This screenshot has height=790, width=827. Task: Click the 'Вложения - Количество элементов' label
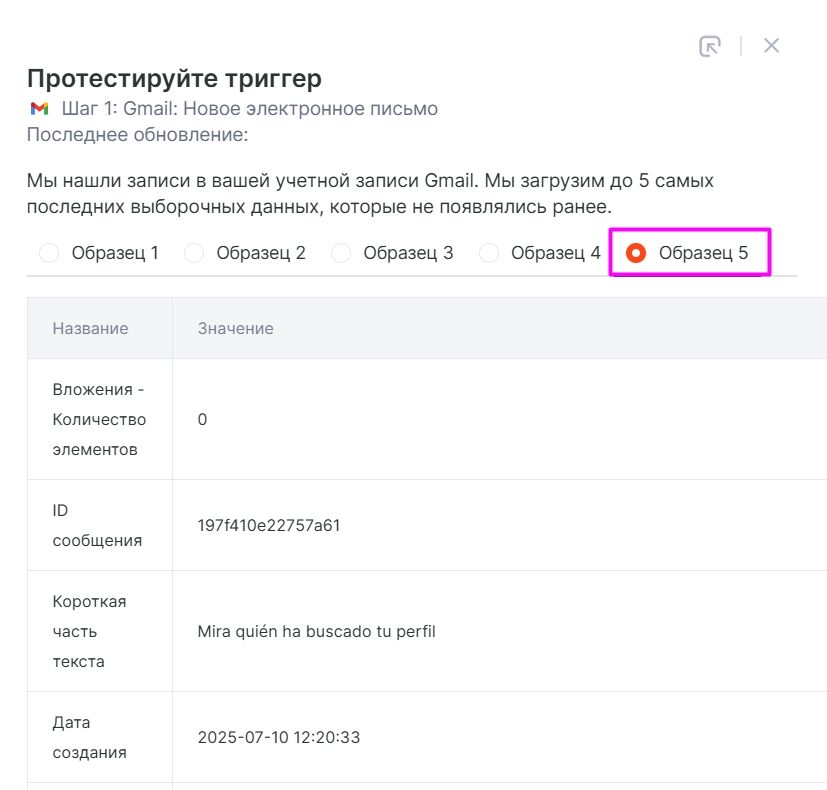click(x=99, y=419)
